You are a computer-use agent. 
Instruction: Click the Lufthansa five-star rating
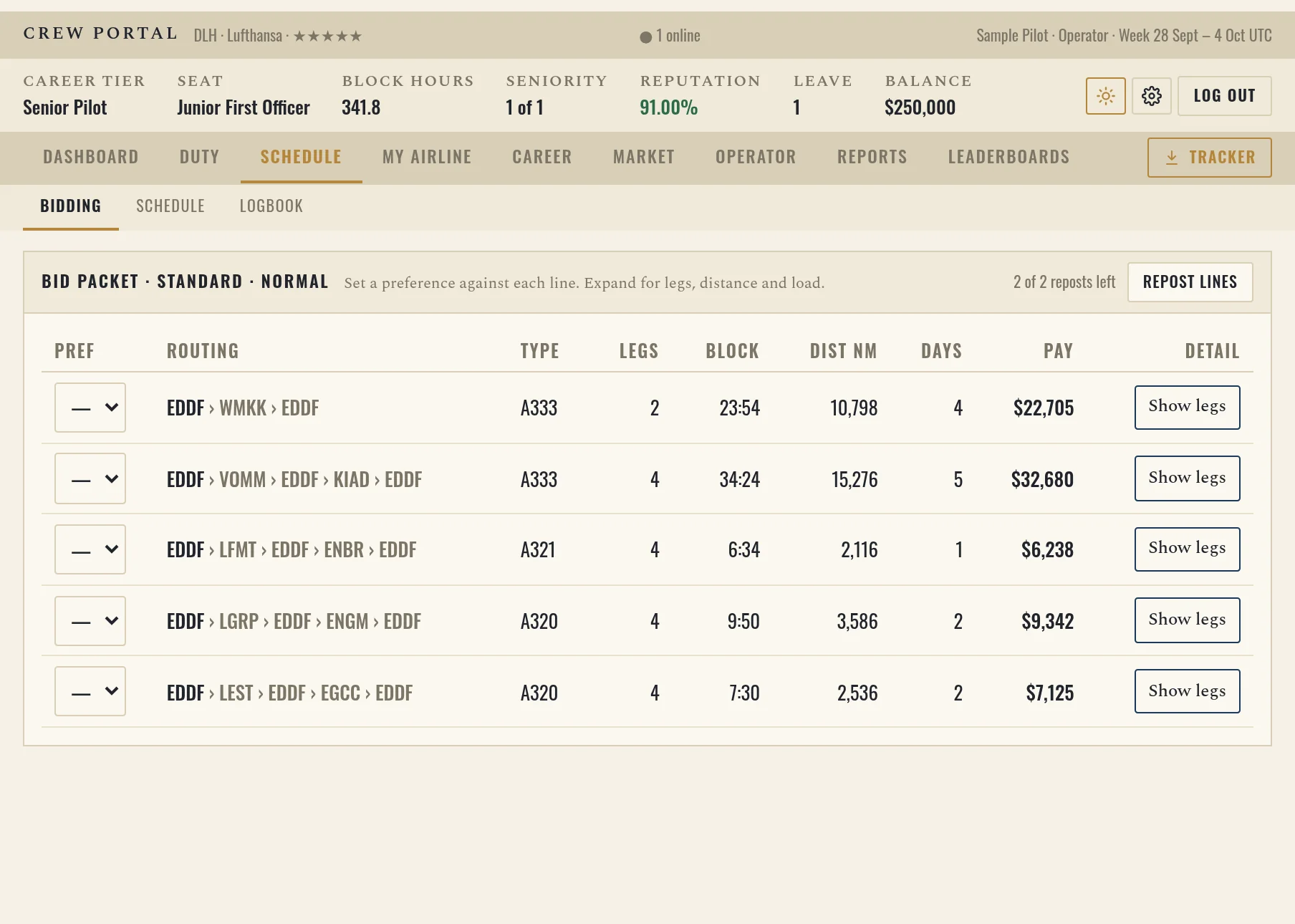point(327,36)
